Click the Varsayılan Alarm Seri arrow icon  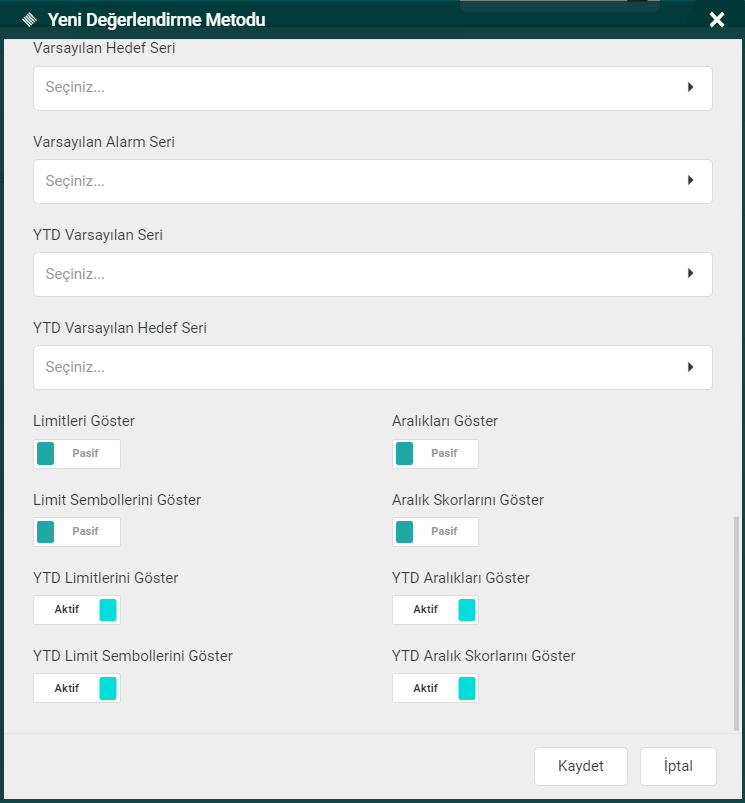(x=690, y=181)
